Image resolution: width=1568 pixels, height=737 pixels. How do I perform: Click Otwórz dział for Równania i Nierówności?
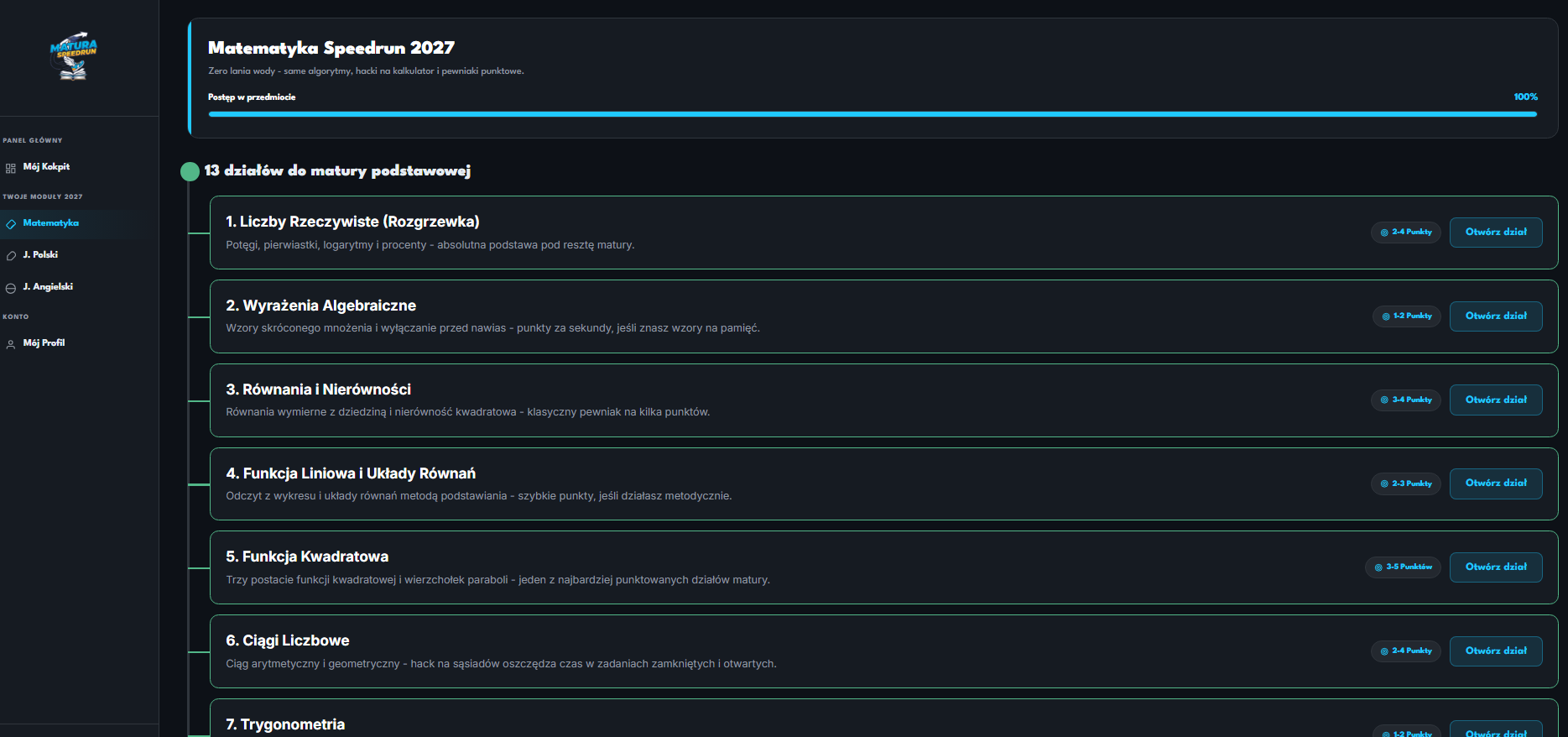(1496, 400)
